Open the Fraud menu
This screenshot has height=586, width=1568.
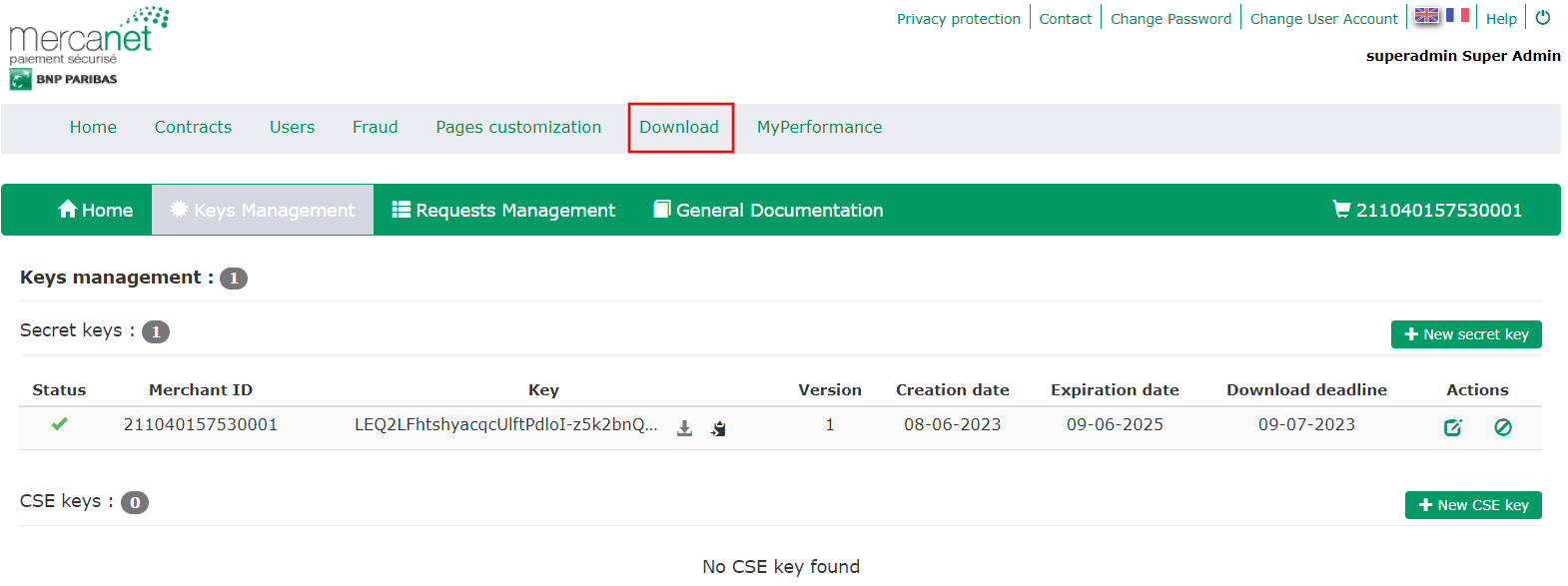click(376, 127)
